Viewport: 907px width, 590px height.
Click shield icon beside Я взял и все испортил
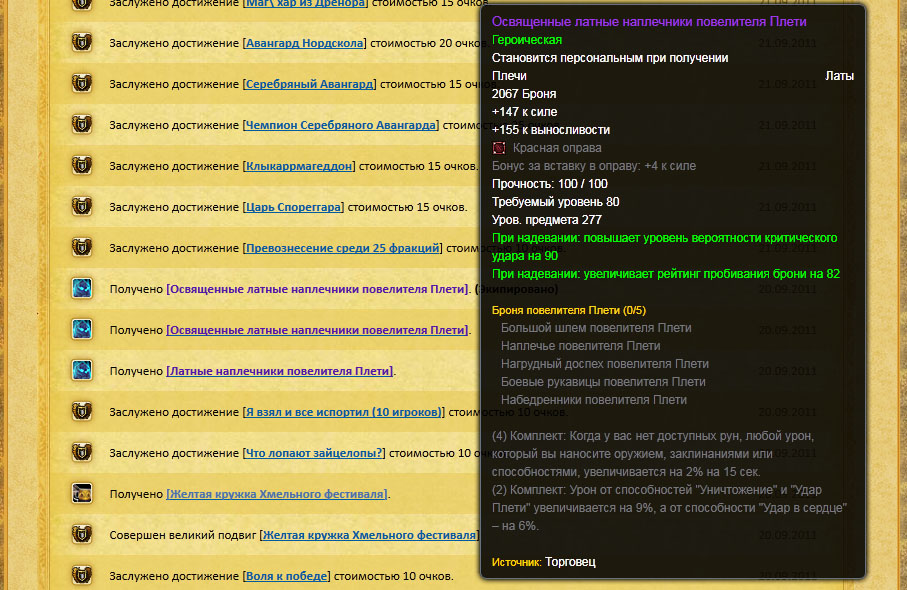coord(82,412)
